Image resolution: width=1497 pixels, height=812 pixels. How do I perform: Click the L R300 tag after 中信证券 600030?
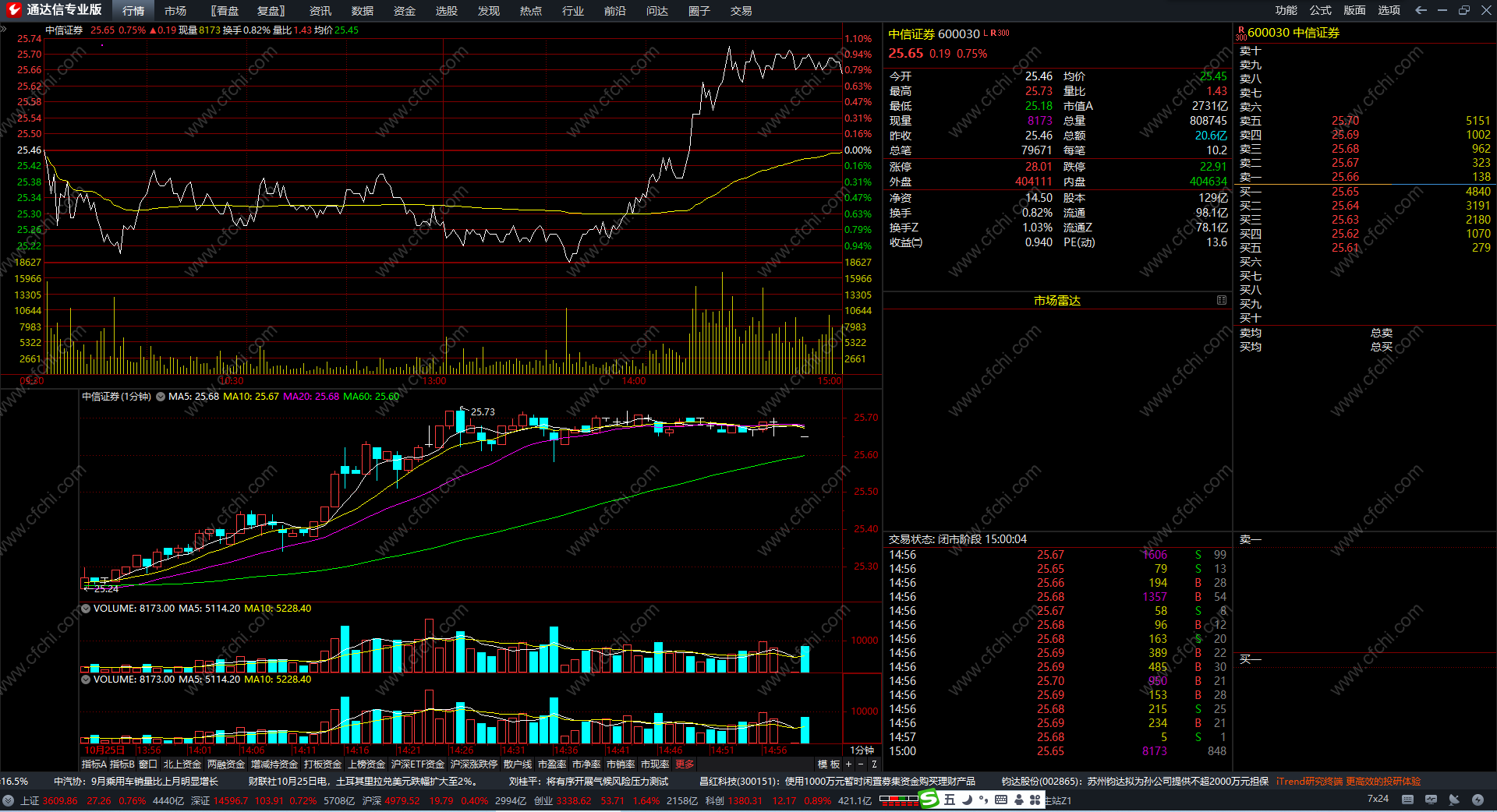pyautogui.click(x=996, y=33)
